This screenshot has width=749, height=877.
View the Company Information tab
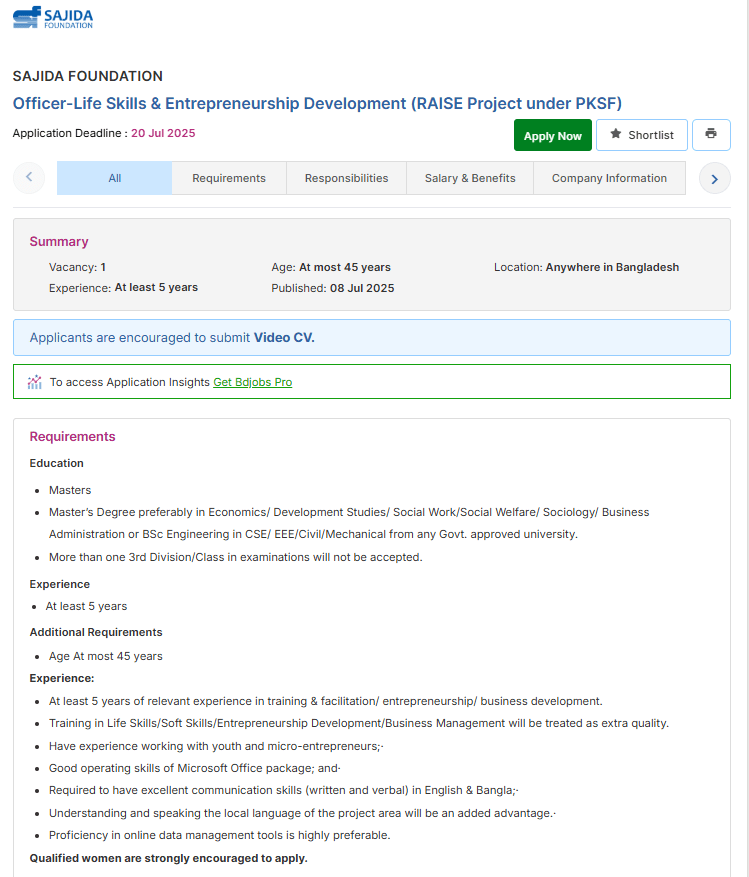coord(609,178)
